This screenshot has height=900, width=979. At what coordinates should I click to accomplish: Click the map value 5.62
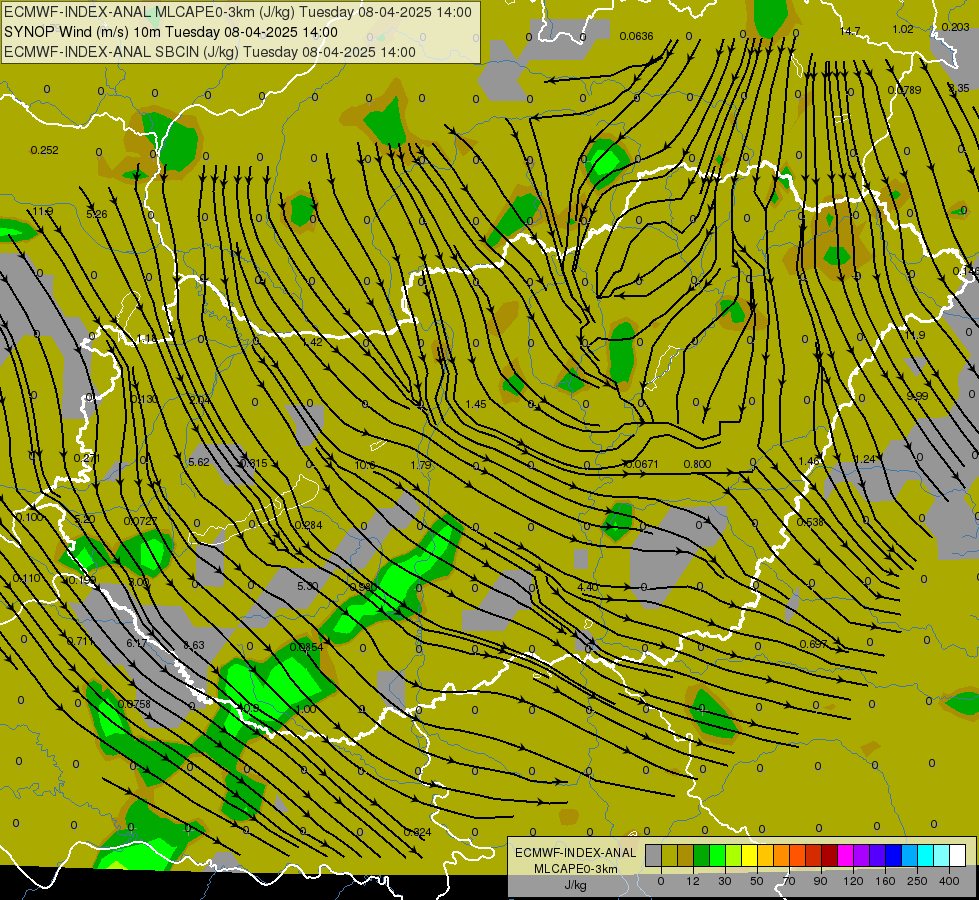point(199,462)
